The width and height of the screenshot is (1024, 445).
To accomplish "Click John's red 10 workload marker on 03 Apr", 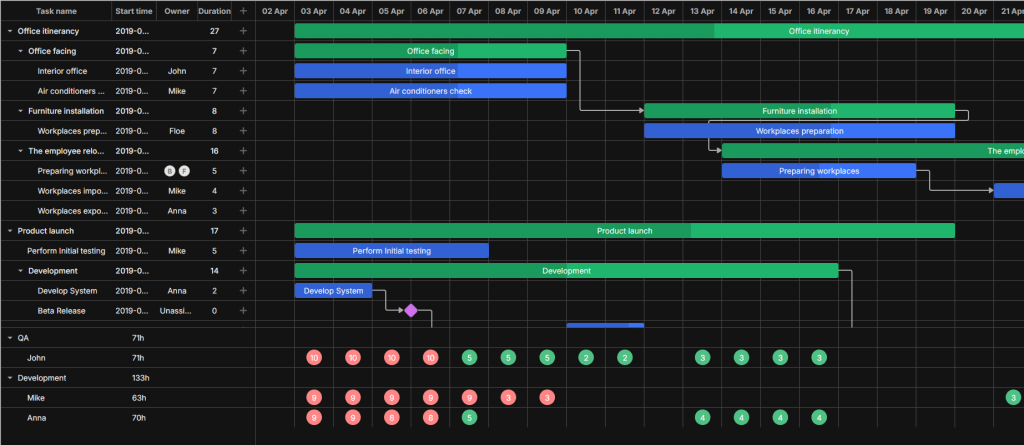I will pos(314,357).
